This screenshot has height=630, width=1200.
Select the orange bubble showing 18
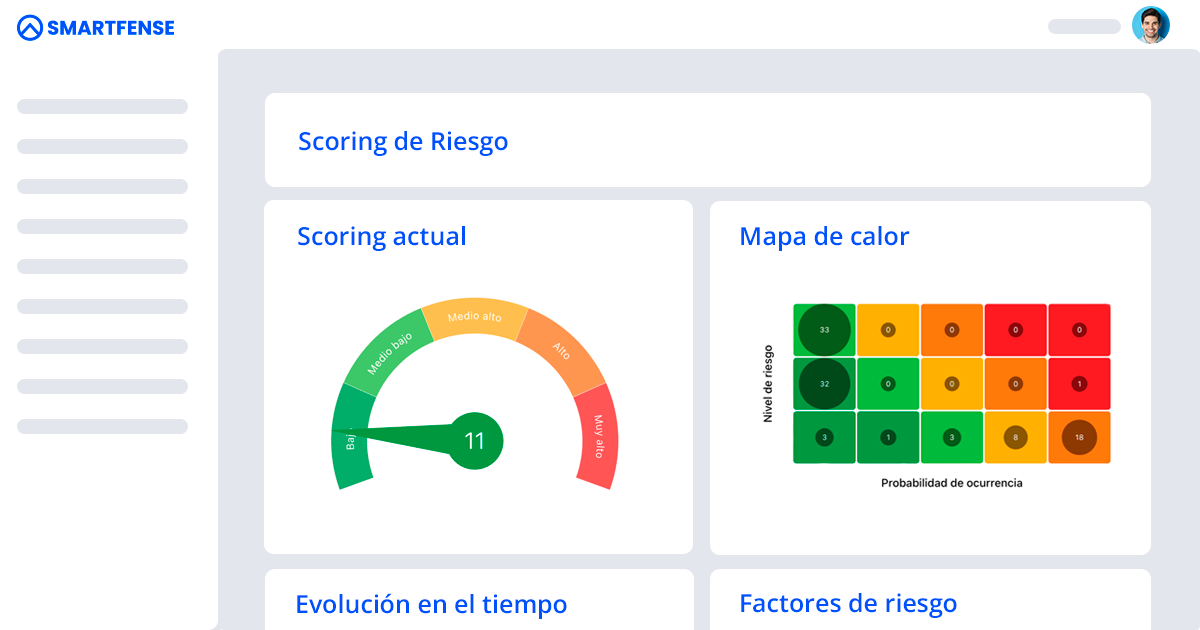1079,437
